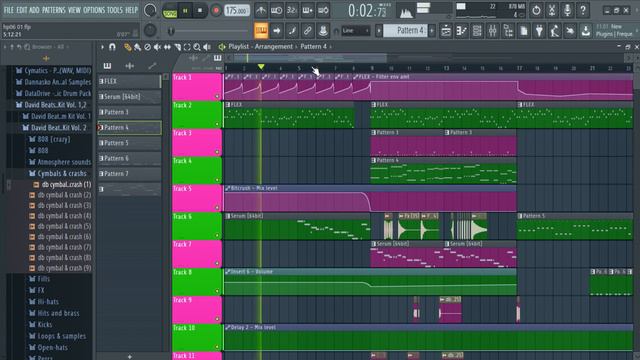
Task: Select the Slip tool
Action: 167,47
